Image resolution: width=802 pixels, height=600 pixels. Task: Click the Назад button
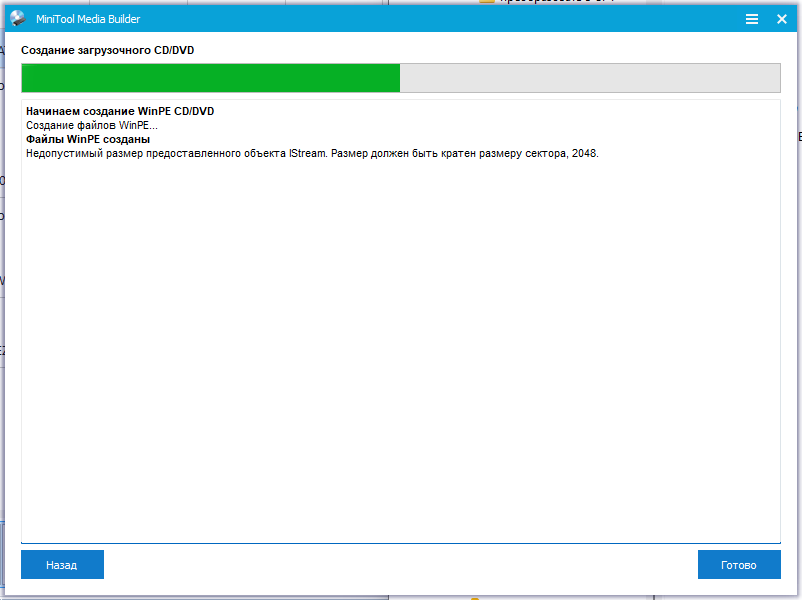pos(62,565)
